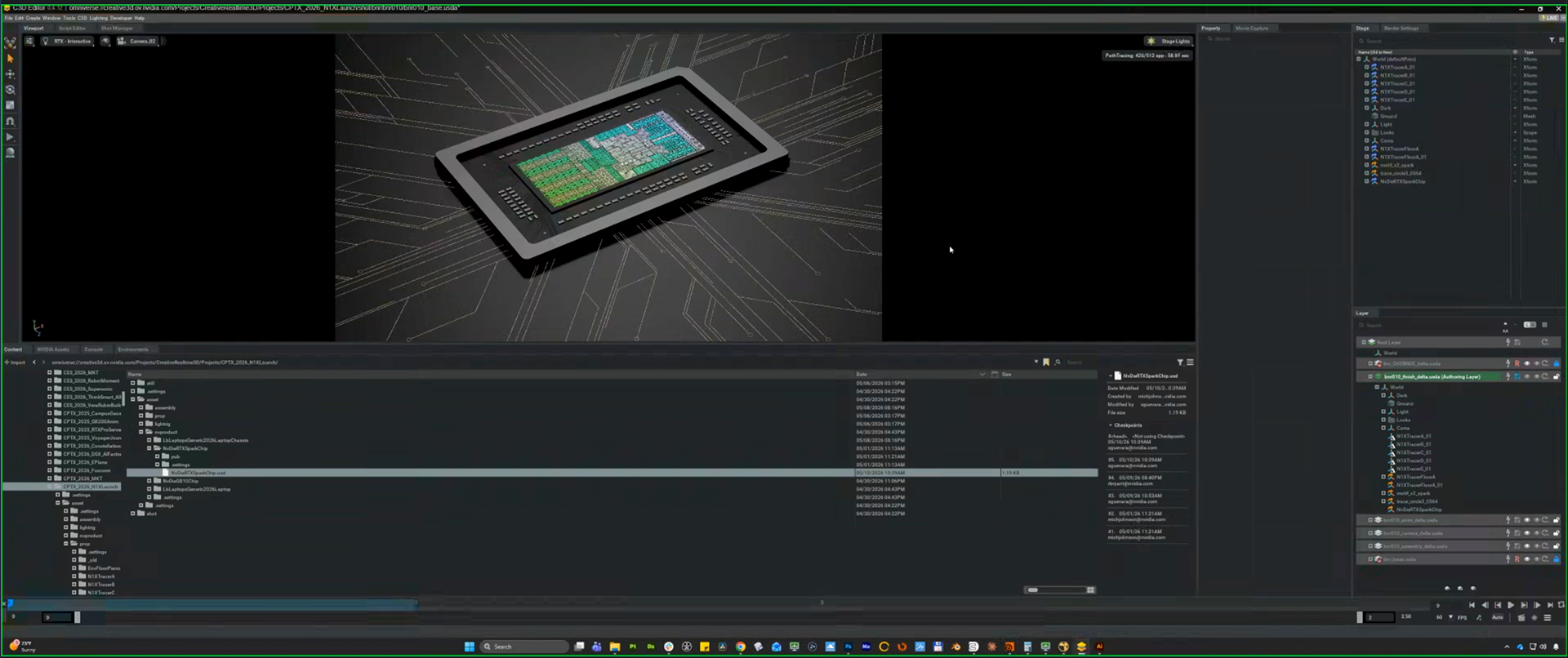Select the arrow selection tool in left toolbar

[10, 59]
